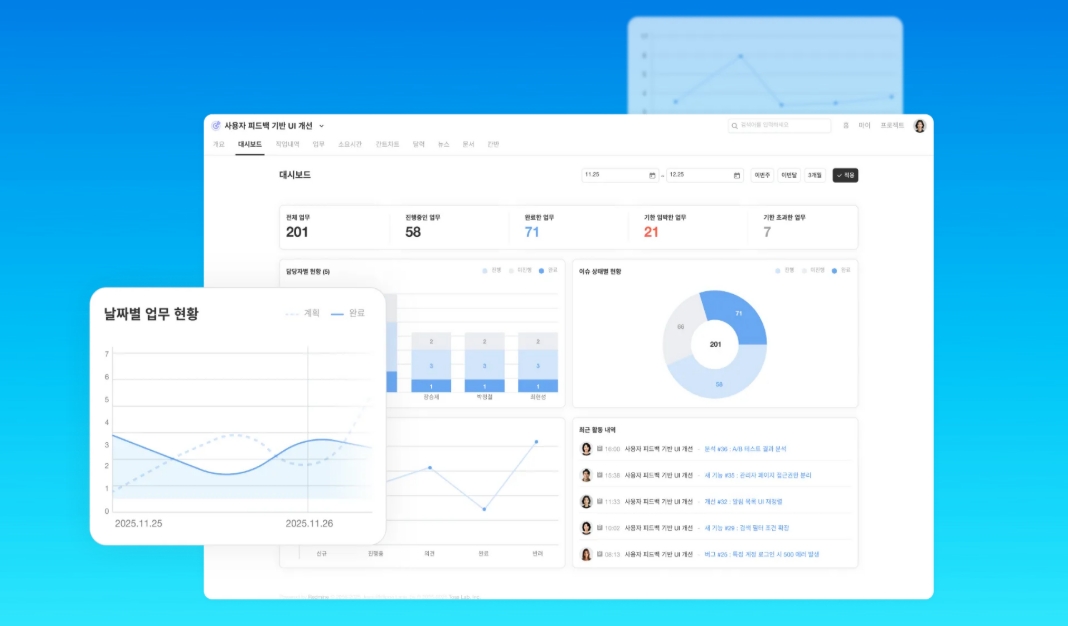Click the calendar icon in end date 12.25
This screenshot has width=1068, height=626.
[x=737, y=175]
